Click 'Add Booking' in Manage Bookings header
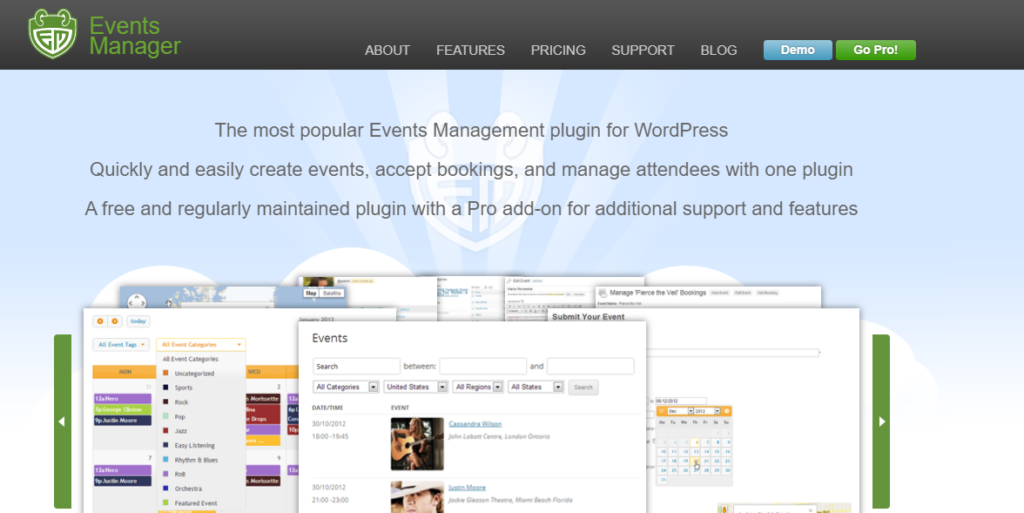This screenshot has height=513, width=1024. point(767,293)
